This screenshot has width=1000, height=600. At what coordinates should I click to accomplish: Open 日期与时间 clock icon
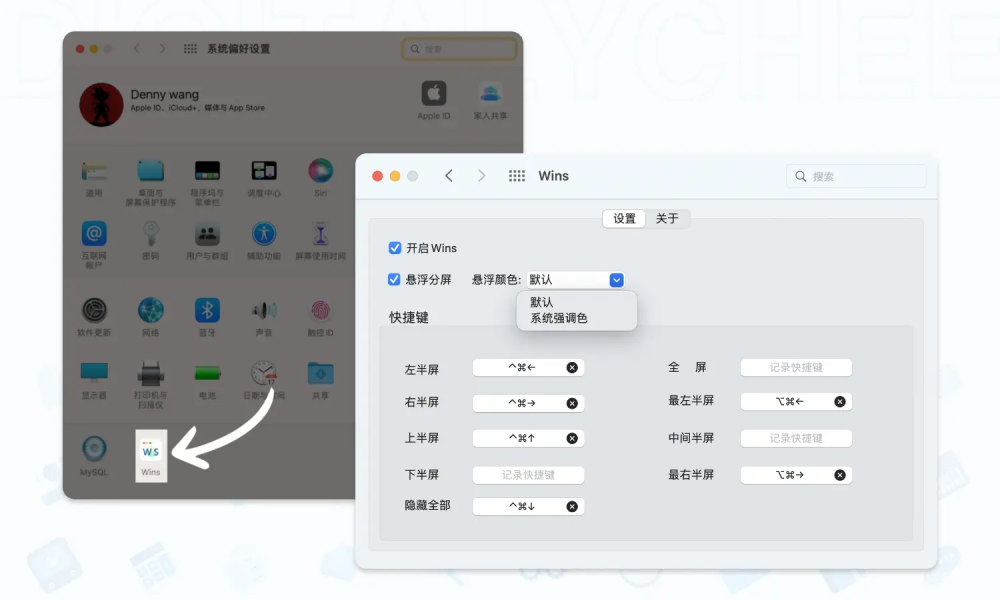point(264,373)
